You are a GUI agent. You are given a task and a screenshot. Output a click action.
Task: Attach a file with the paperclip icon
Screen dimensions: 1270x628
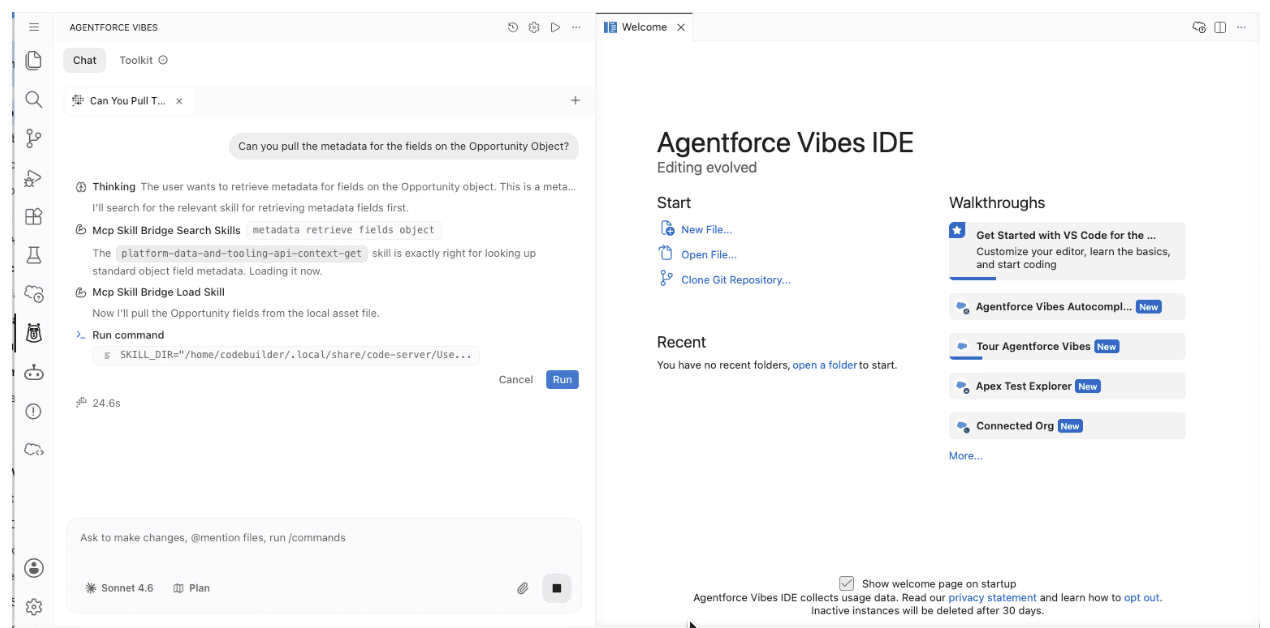(522, 588)
